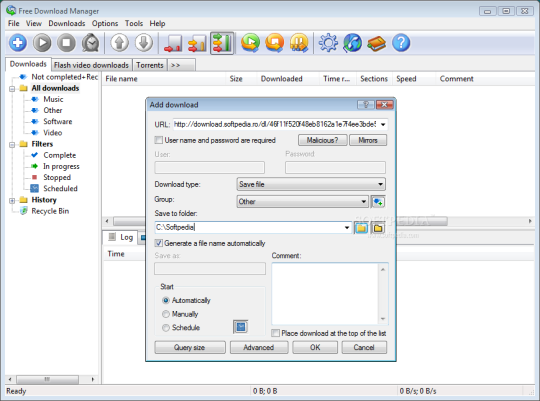Click the Query size button
The width and height of the screenshot is (540, 401).
point(190,347)
